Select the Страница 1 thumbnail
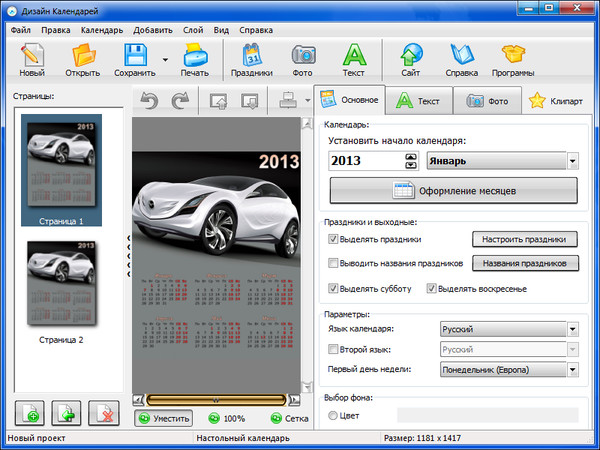Screen dimensions: 600x450 point(61,170)
